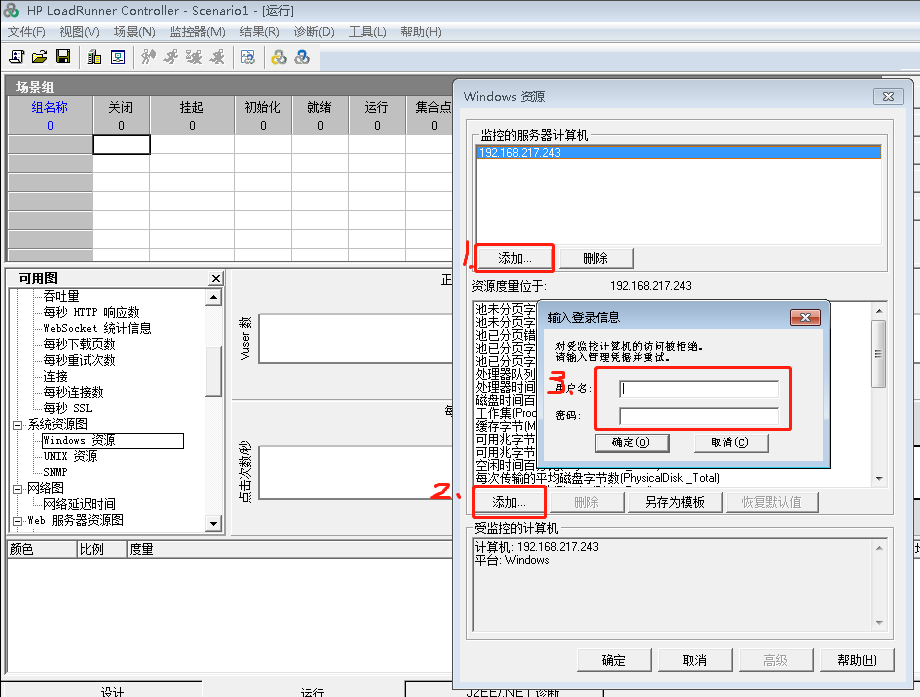Click the first running-figure Vuser toolbar icon
This screenshot has height=697, width=920.
coord(149,57)
